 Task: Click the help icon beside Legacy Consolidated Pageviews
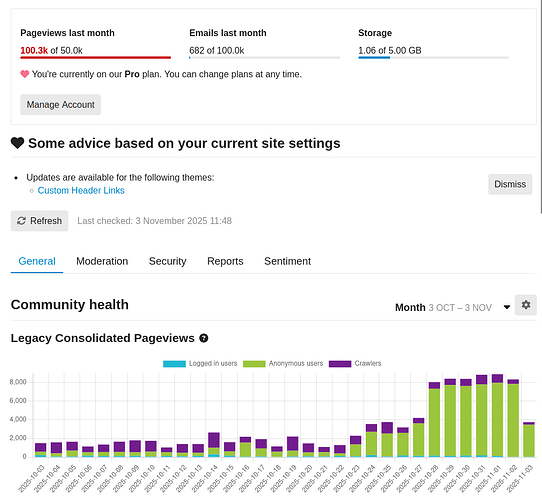pos(204,338)
